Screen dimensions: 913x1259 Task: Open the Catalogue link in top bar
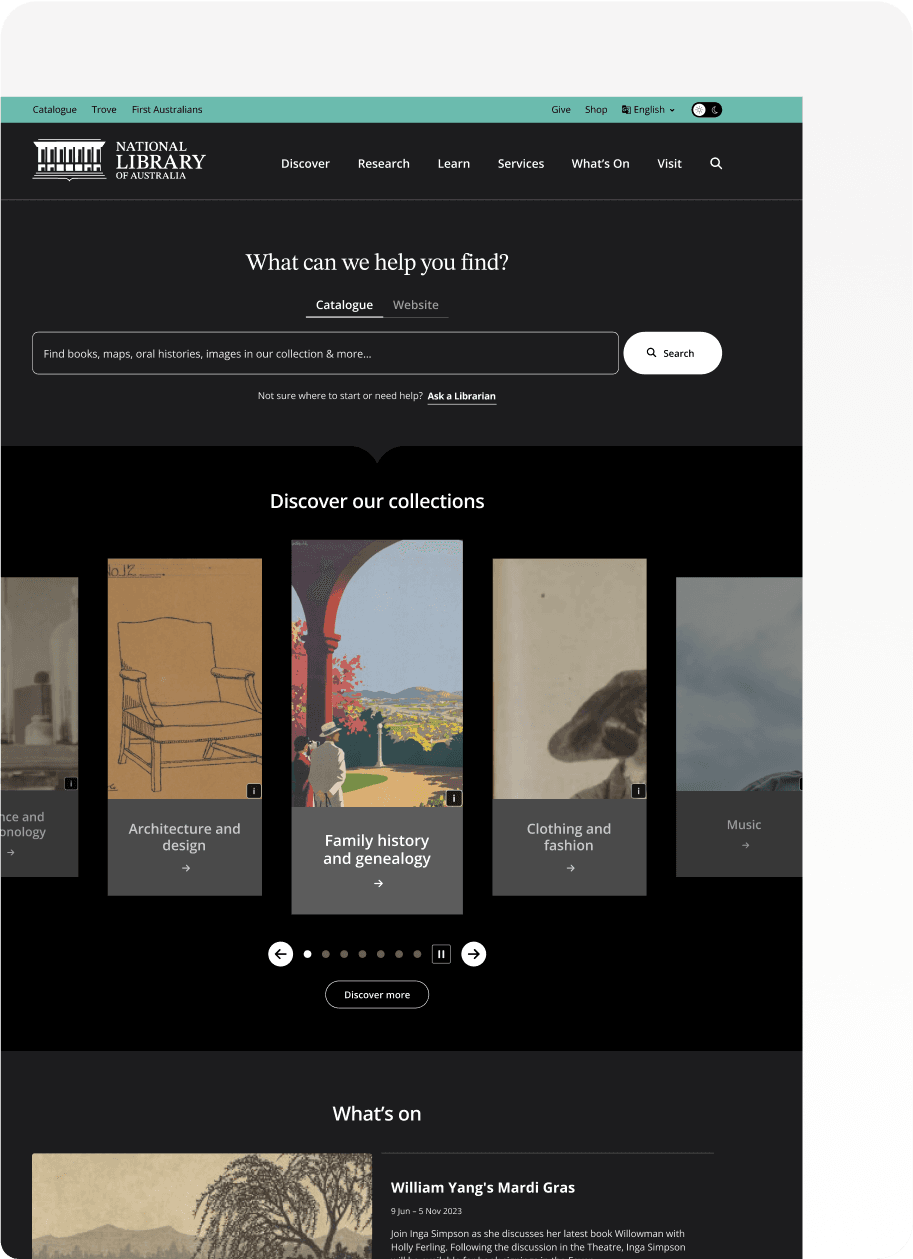[55, 110]
